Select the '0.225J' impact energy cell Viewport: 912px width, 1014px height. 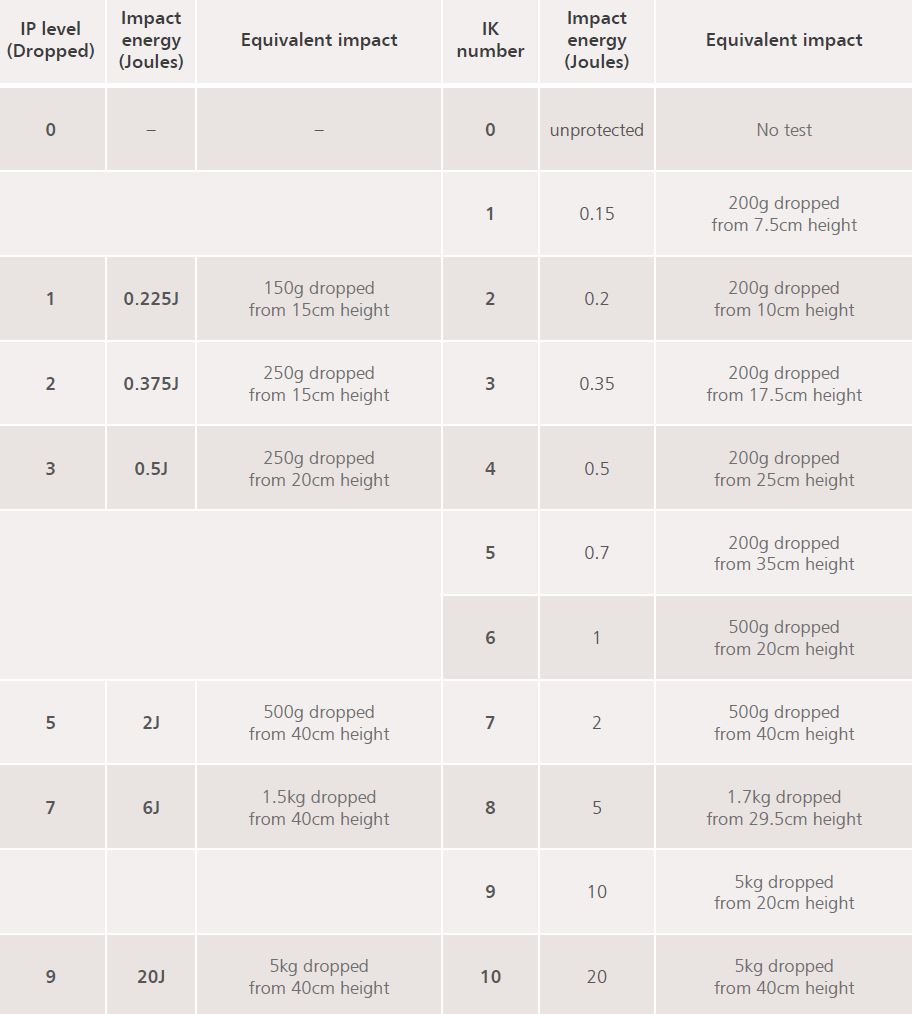tap(151, 299)
